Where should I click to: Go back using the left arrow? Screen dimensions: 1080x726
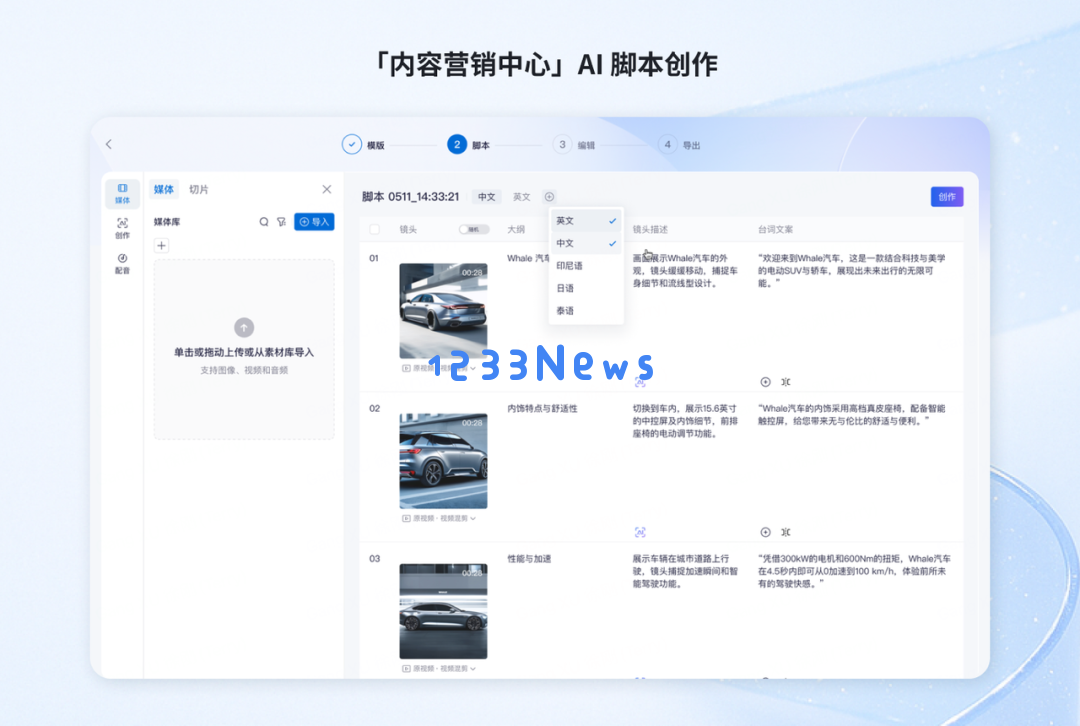[x=109, y=144]
